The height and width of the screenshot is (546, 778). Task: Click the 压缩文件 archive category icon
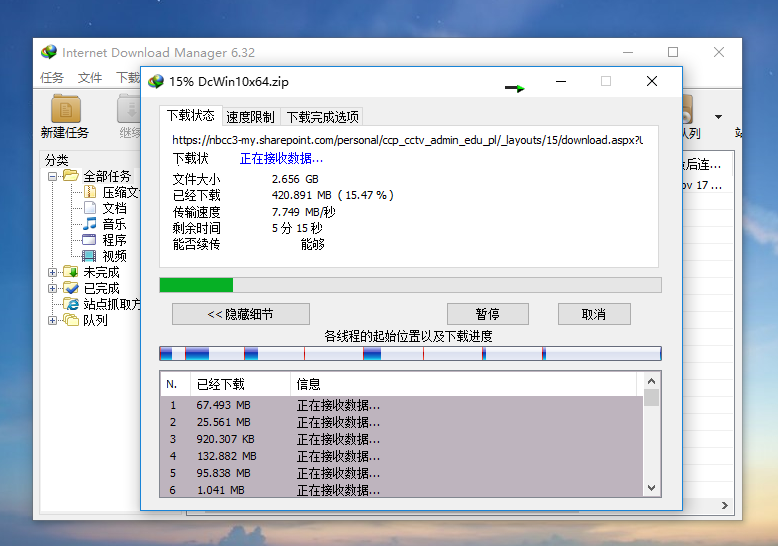[x=90, y=192]
